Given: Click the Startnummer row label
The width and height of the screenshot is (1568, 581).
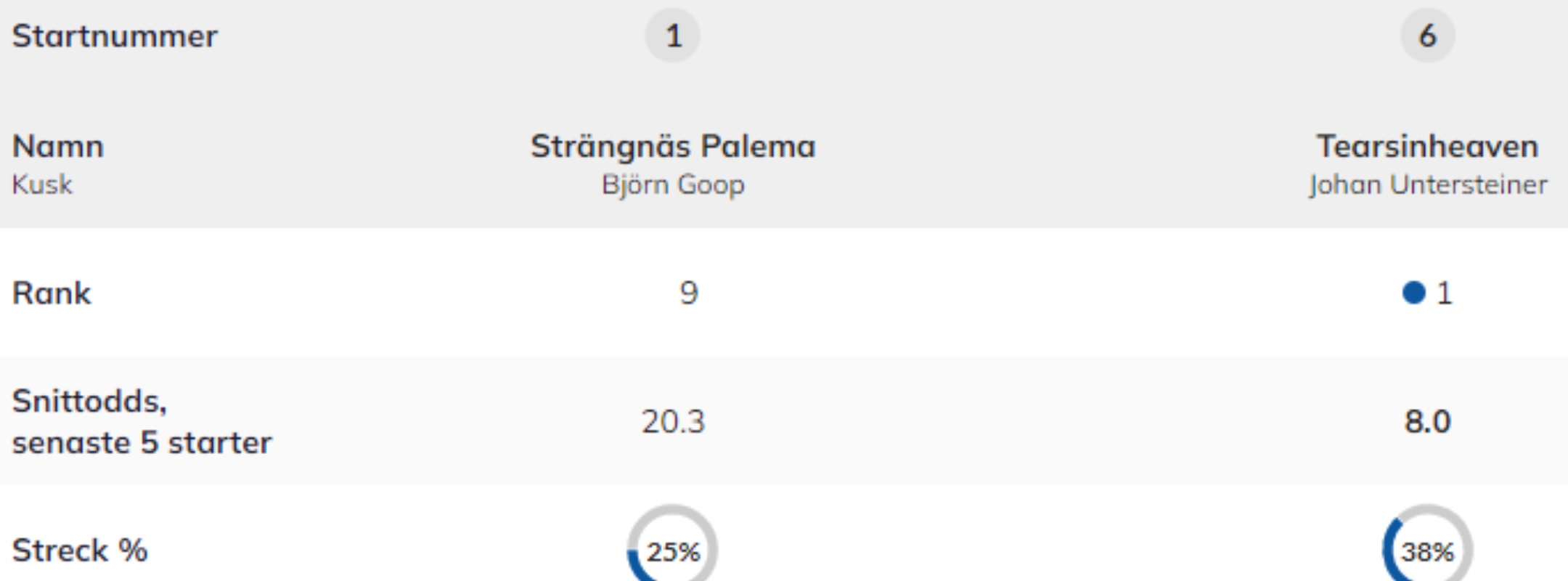Looking at the screenshot, I should pyautogui.click(x=115, y=36).
